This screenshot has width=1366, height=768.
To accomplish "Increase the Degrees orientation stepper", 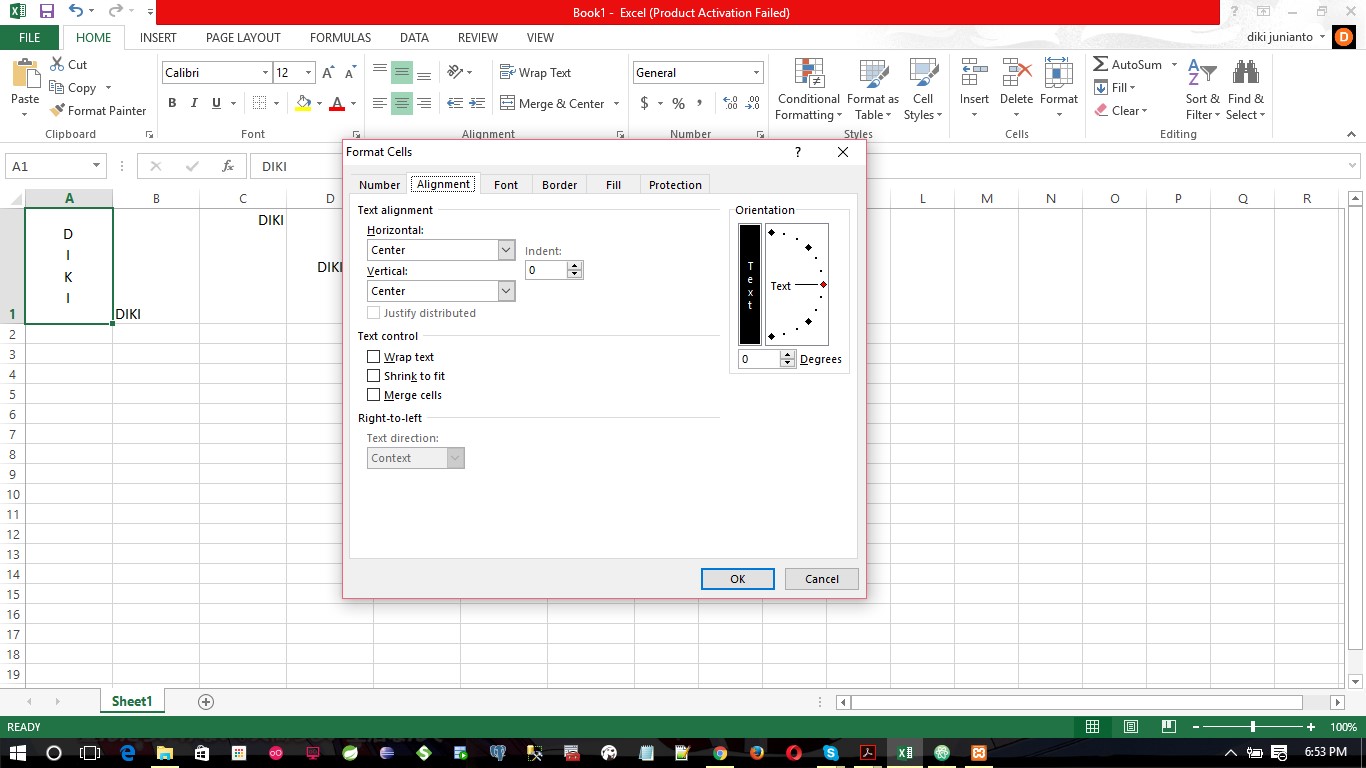I will pos(788,353).
